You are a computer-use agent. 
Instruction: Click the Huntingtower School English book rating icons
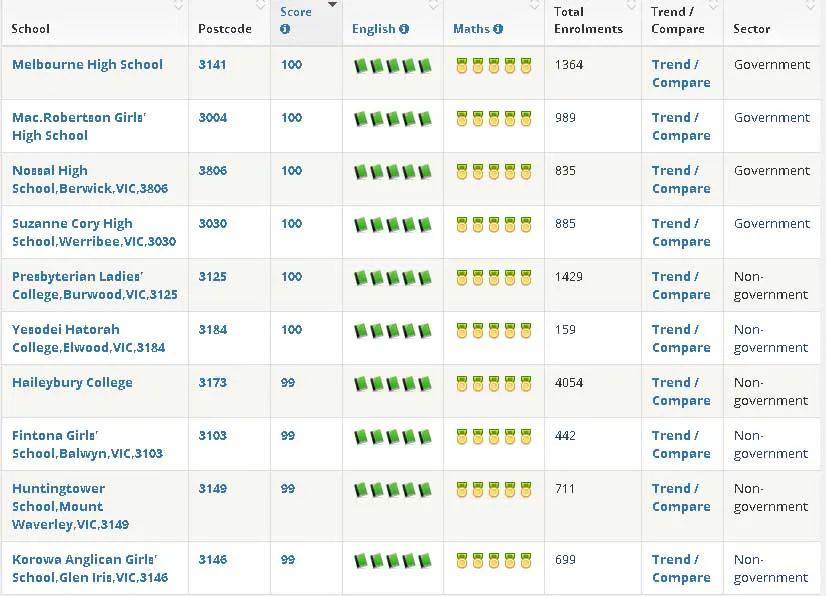point(392,490)
